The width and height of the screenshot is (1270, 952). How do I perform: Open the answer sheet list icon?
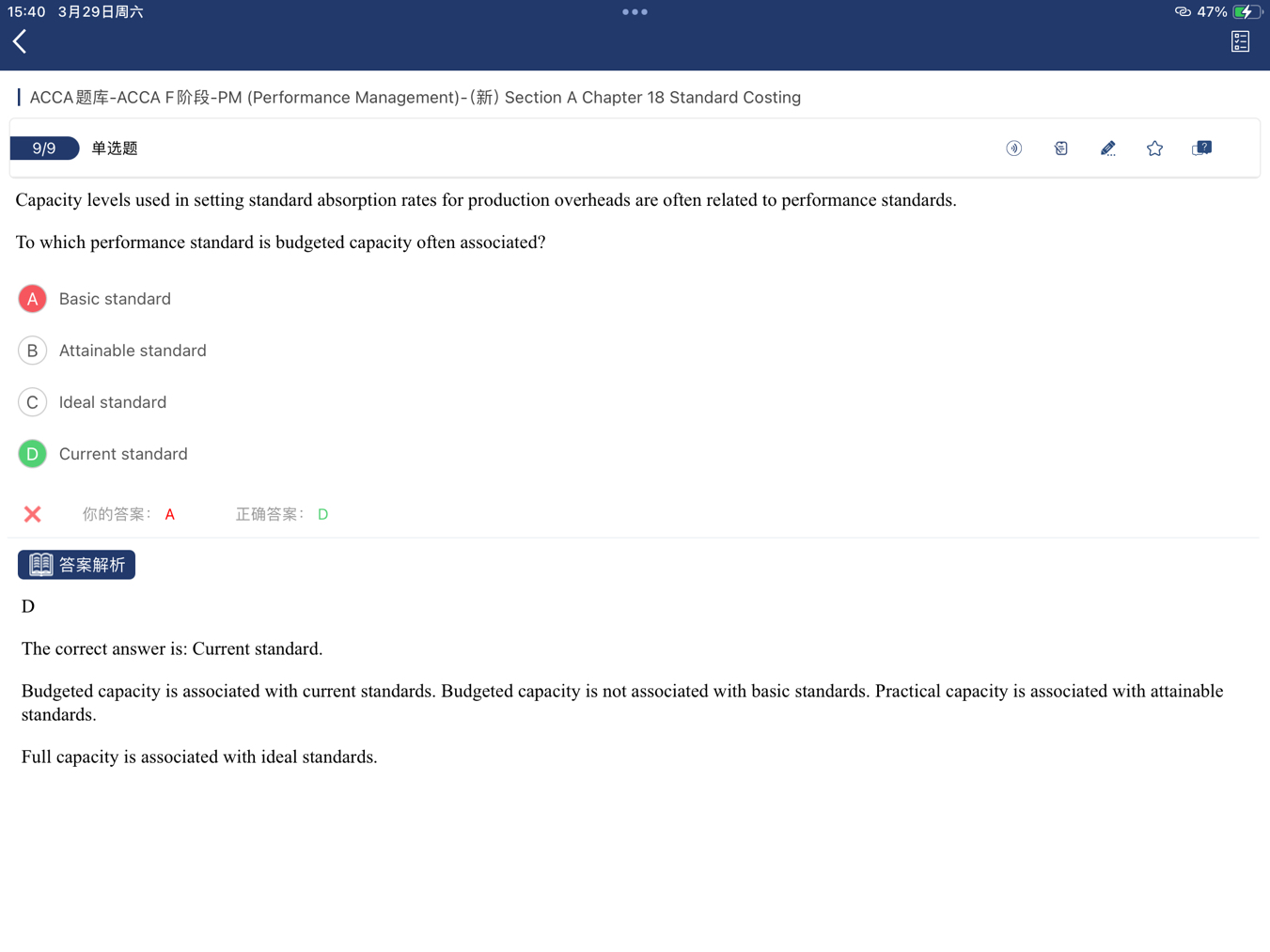1240,41
